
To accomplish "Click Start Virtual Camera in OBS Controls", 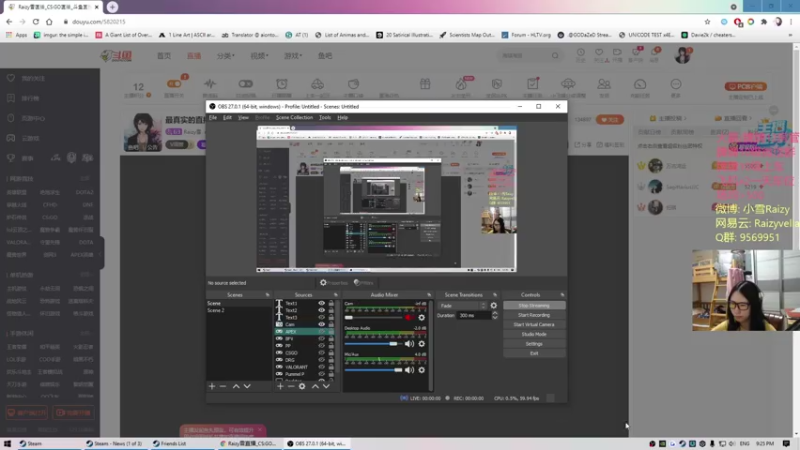I will [534, 324].
